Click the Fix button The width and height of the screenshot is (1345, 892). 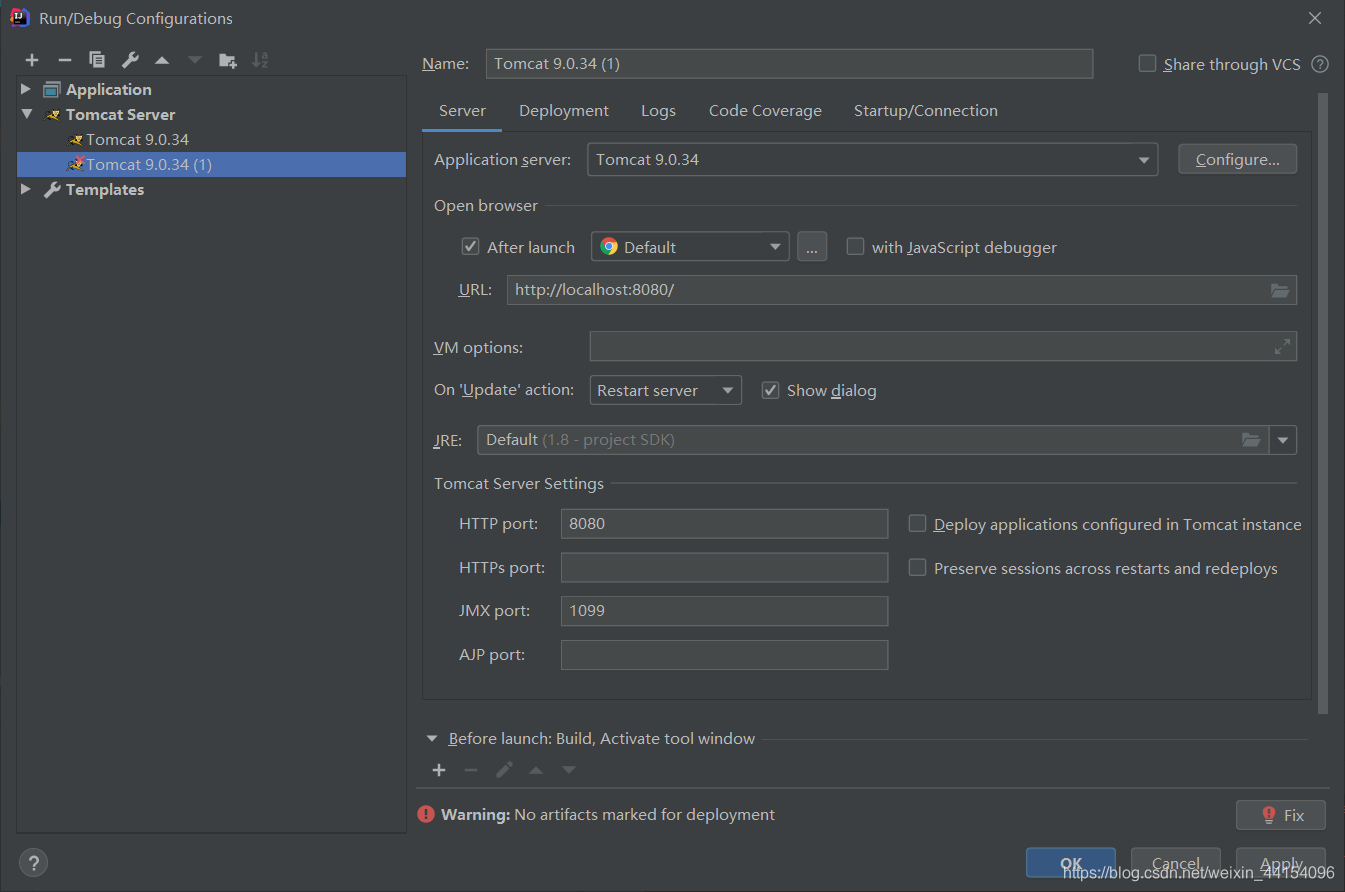click(1281, 815)
